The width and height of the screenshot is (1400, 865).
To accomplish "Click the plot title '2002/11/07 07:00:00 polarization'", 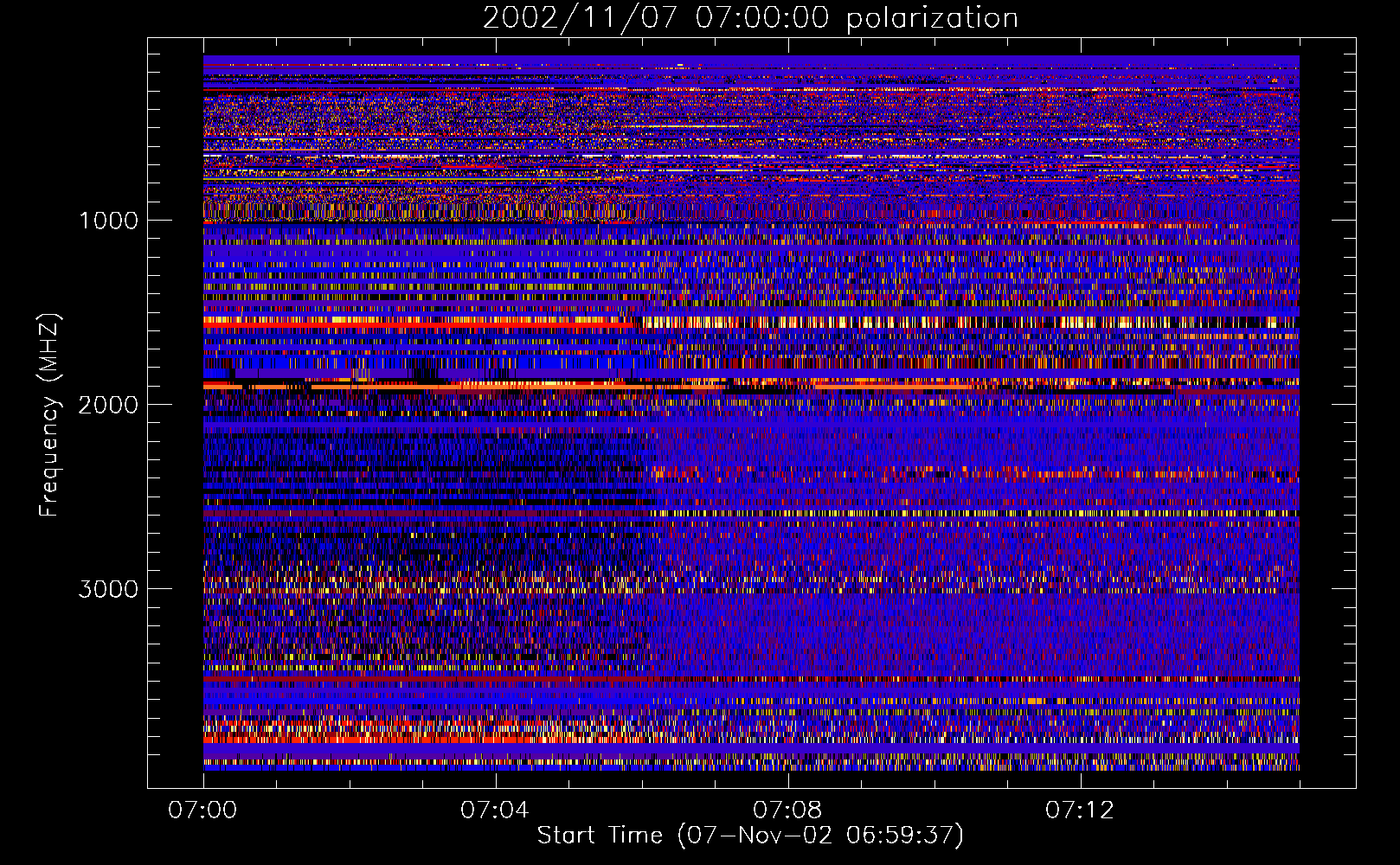I will tap(750, 18).
